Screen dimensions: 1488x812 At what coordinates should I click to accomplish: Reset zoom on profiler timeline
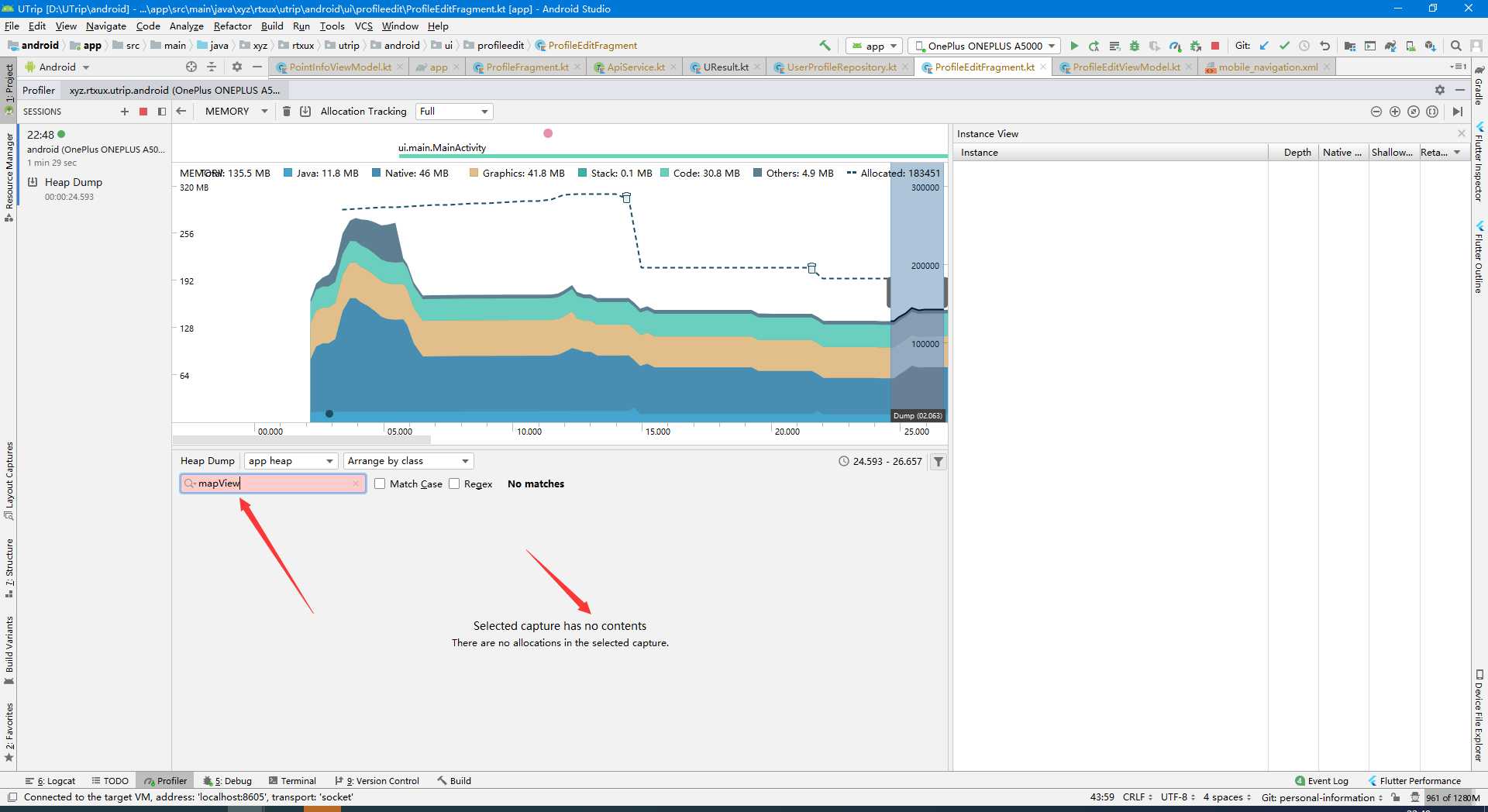coord(1414,112)
